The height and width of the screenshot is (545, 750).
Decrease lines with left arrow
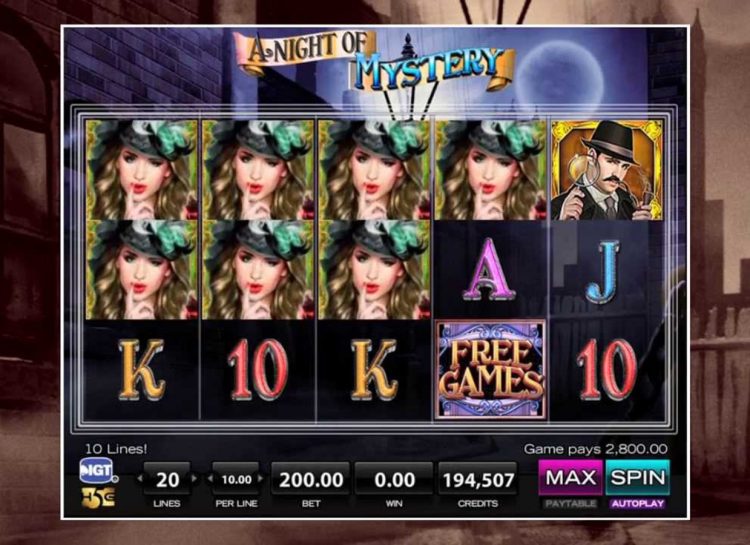point(139,478)
